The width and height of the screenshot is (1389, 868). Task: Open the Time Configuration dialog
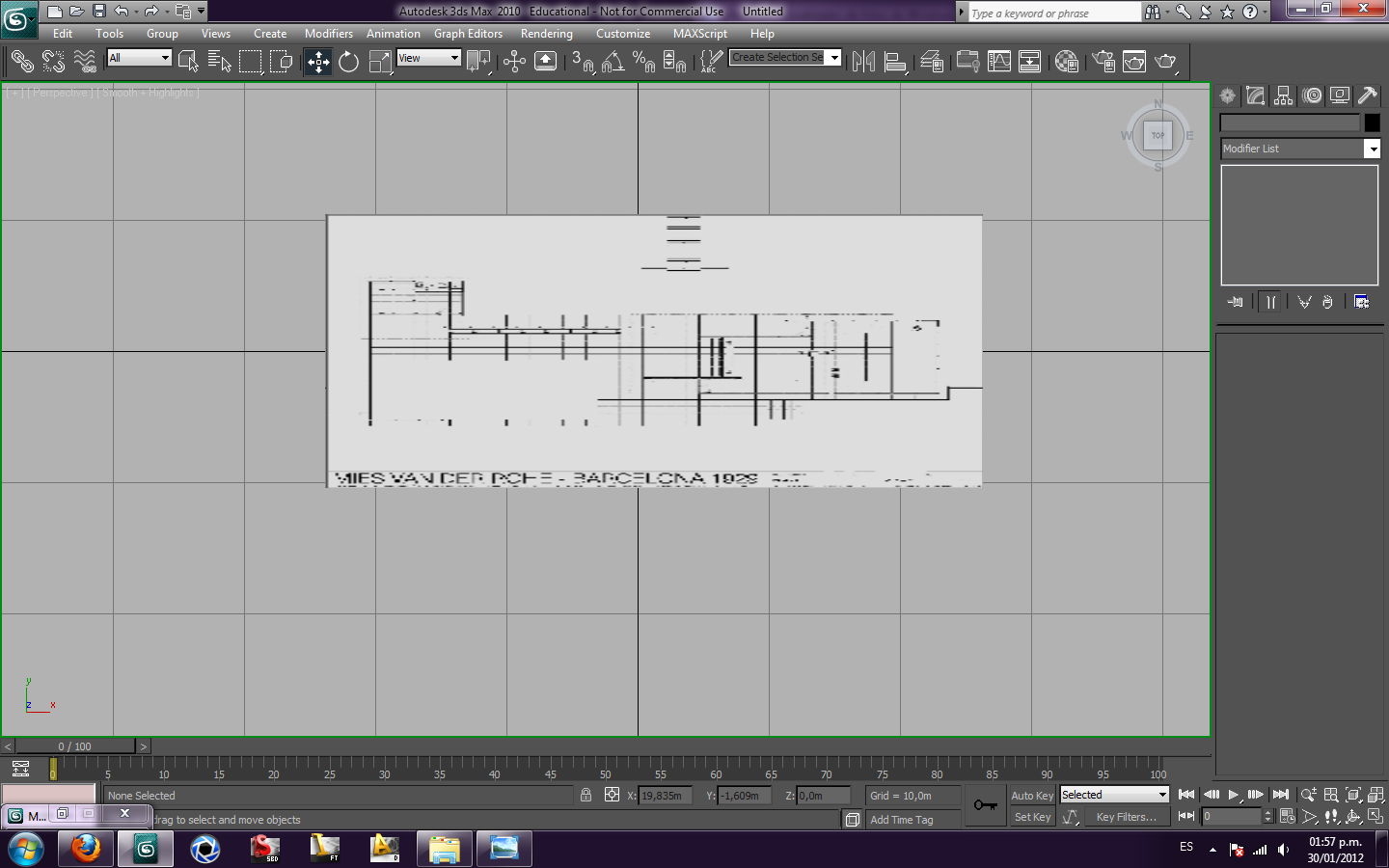[x=1287, y=817]
